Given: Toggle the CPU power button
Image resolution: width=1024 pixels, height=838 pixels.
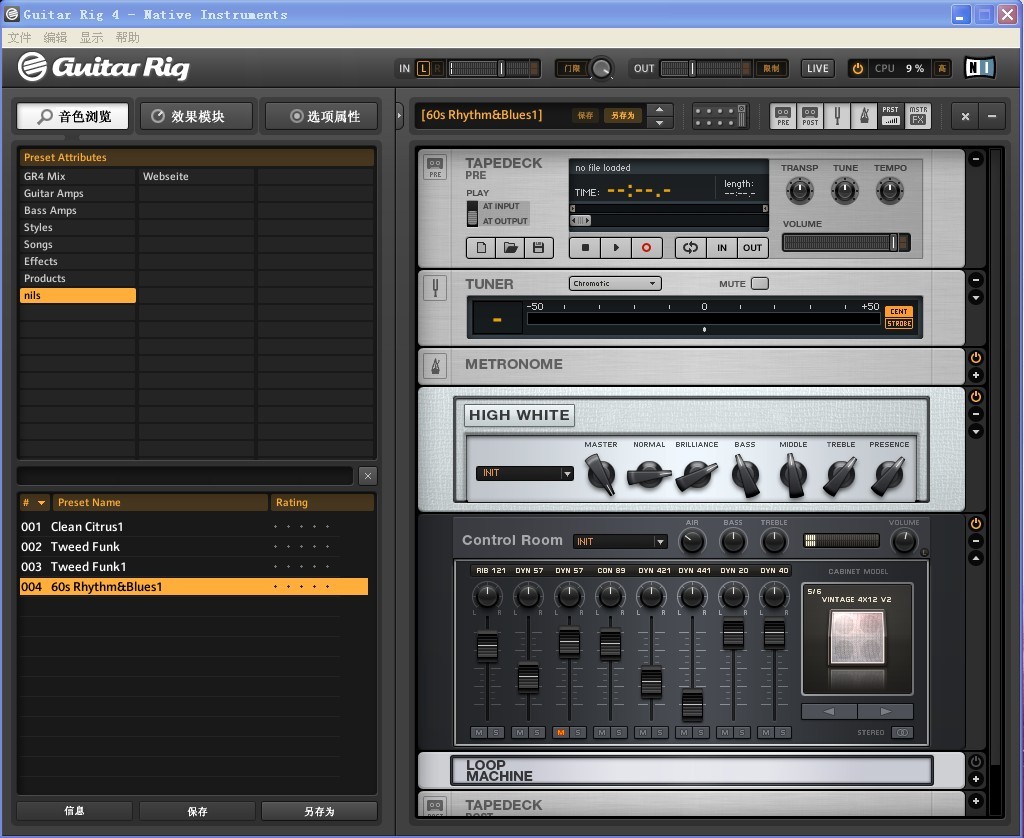Looking at the screenshot, I should coord(858,68).
